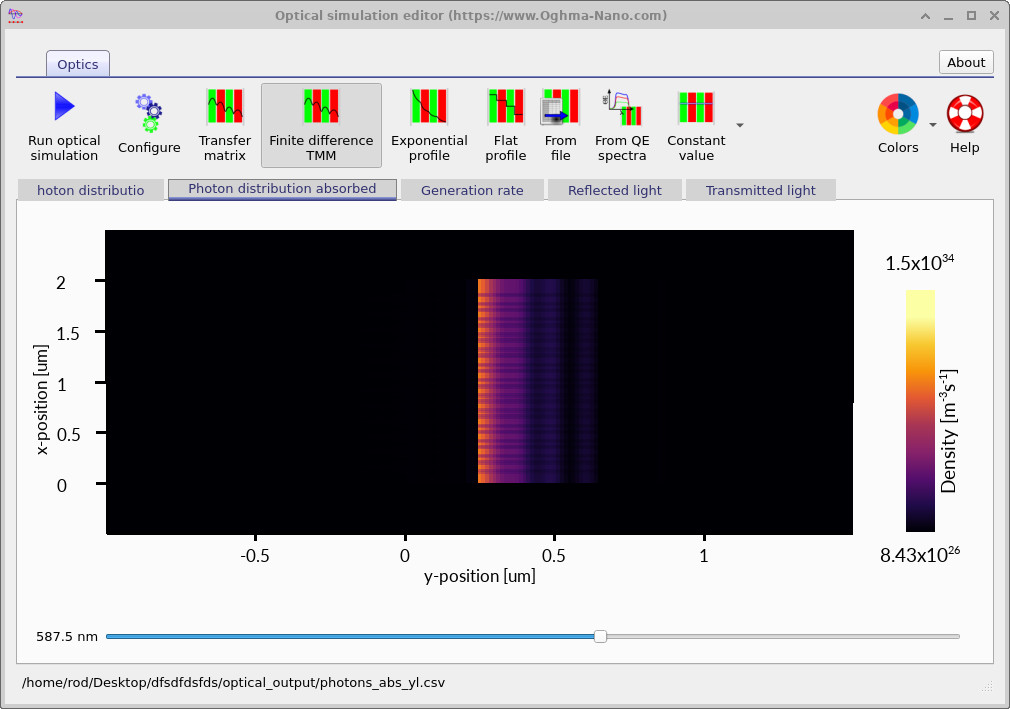Click the x-position [um] axis label
This screenshot has width=1010, height=709.
41,400
